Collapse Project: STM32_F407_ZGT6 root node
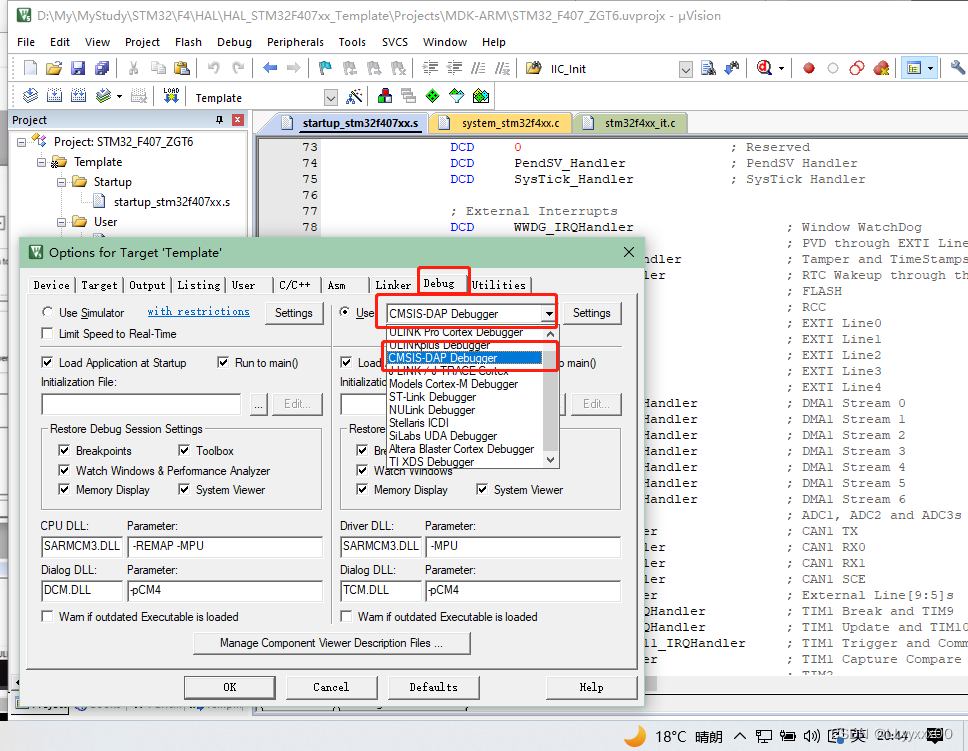 coord(22,142)
